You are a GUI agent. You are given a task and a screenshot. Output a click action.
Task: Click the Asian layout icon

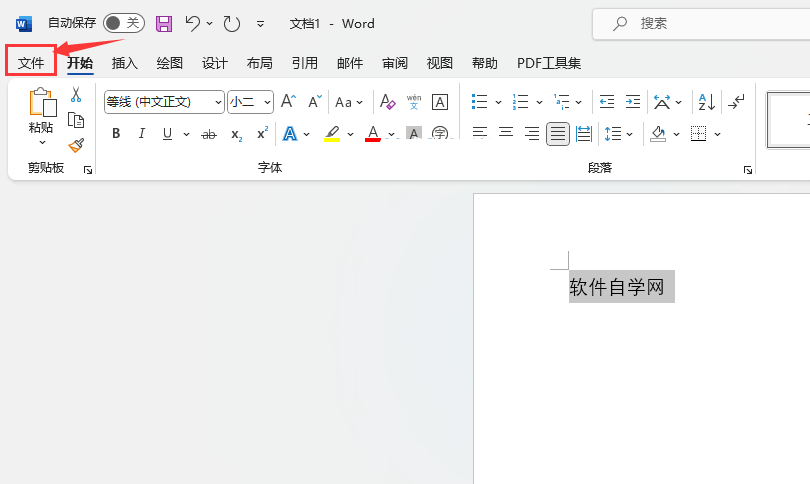click(662, 102)
